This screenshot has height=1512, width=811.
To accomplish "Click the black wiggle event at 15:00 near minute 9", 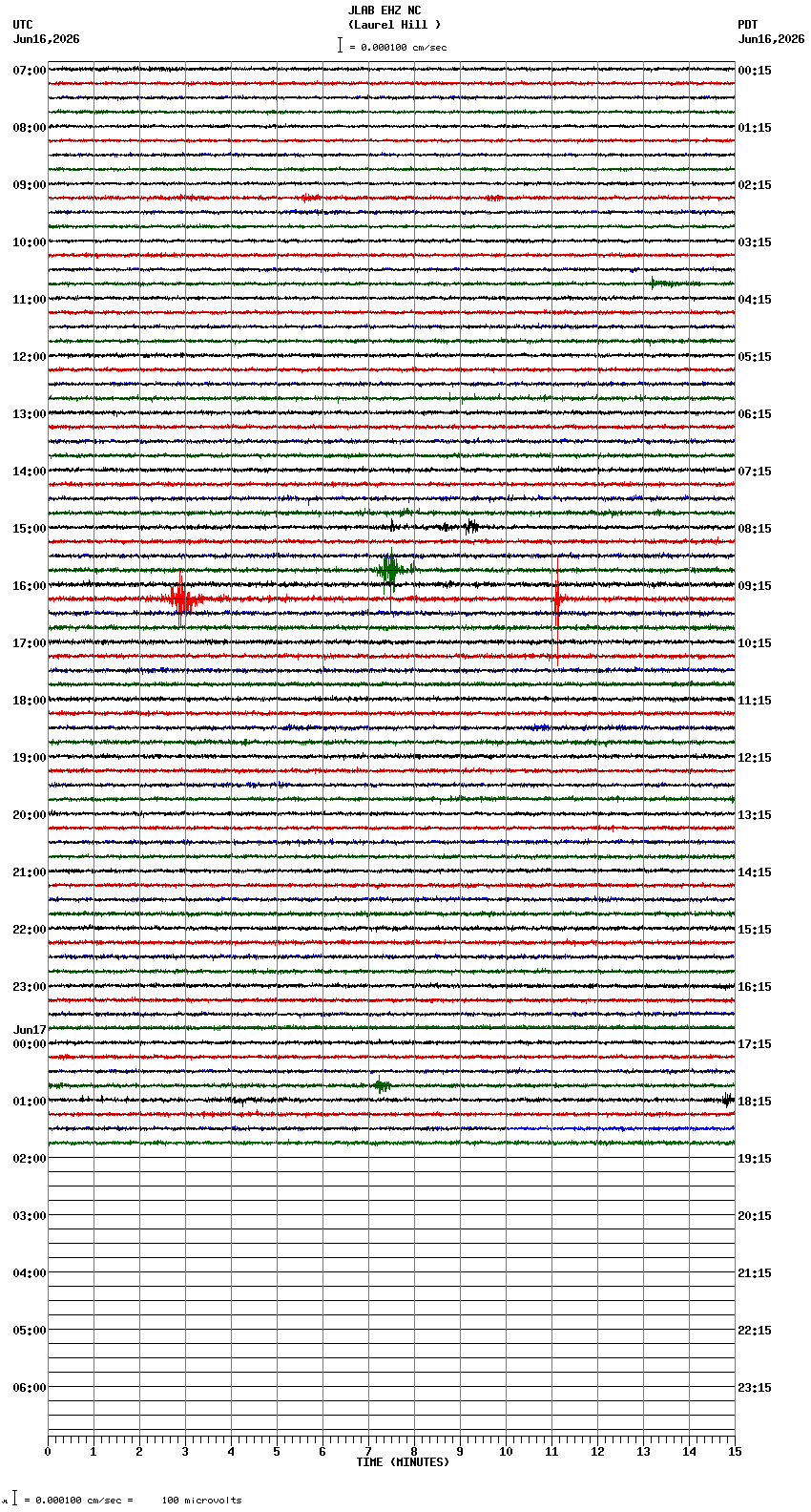I will click(470, 526).
